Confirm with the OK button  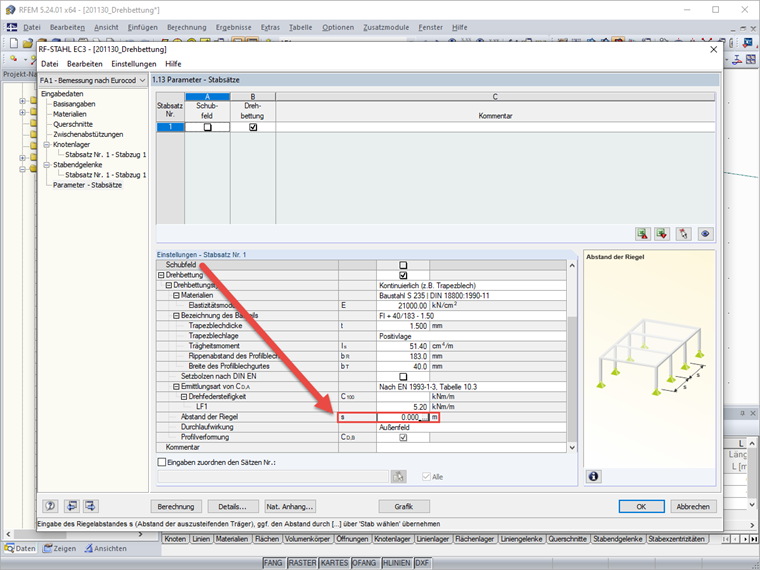(x=641, y=507)
